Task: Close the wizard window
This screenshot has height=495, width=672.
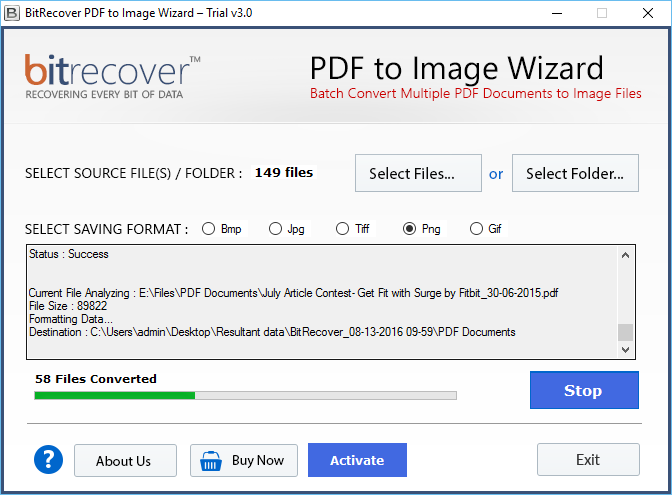Action: click(648, 13)
